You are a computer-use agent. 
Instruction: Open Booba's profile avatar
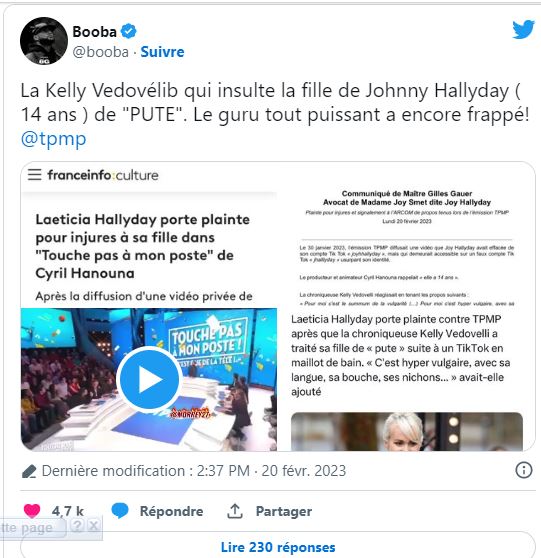pos(44,41)
